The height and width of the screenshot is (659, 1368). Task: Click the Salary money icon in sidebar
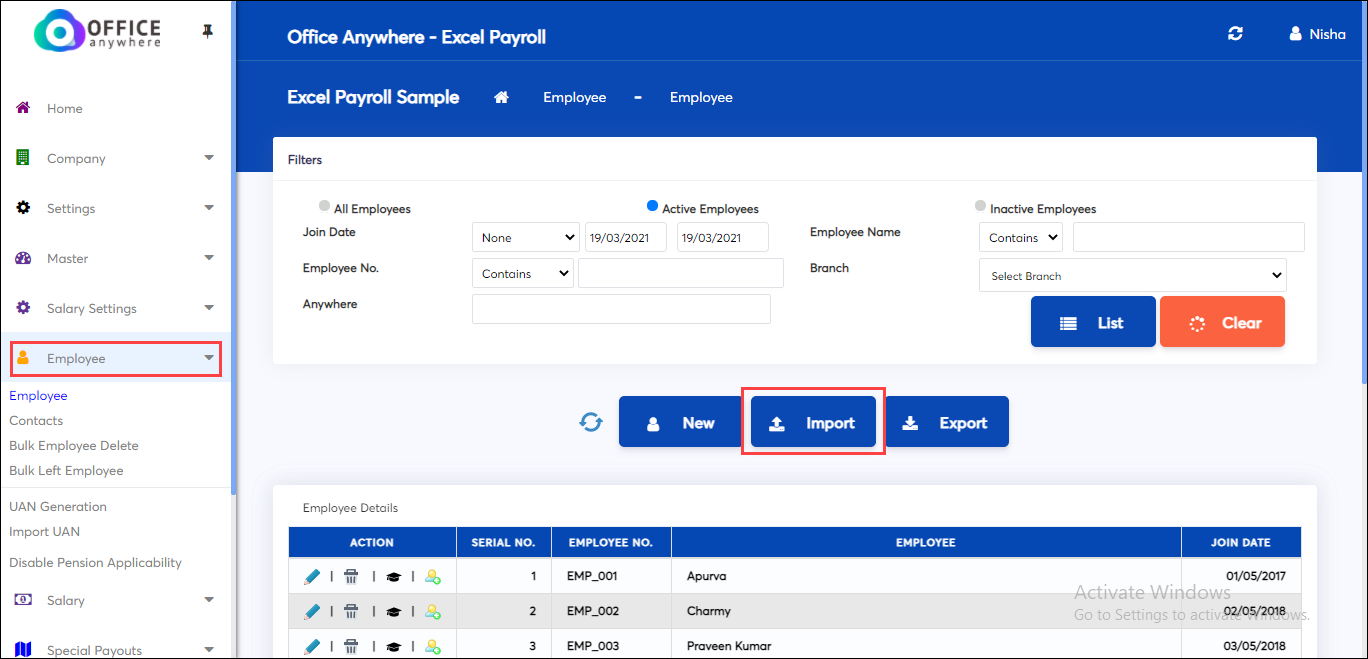coord(23,599)
